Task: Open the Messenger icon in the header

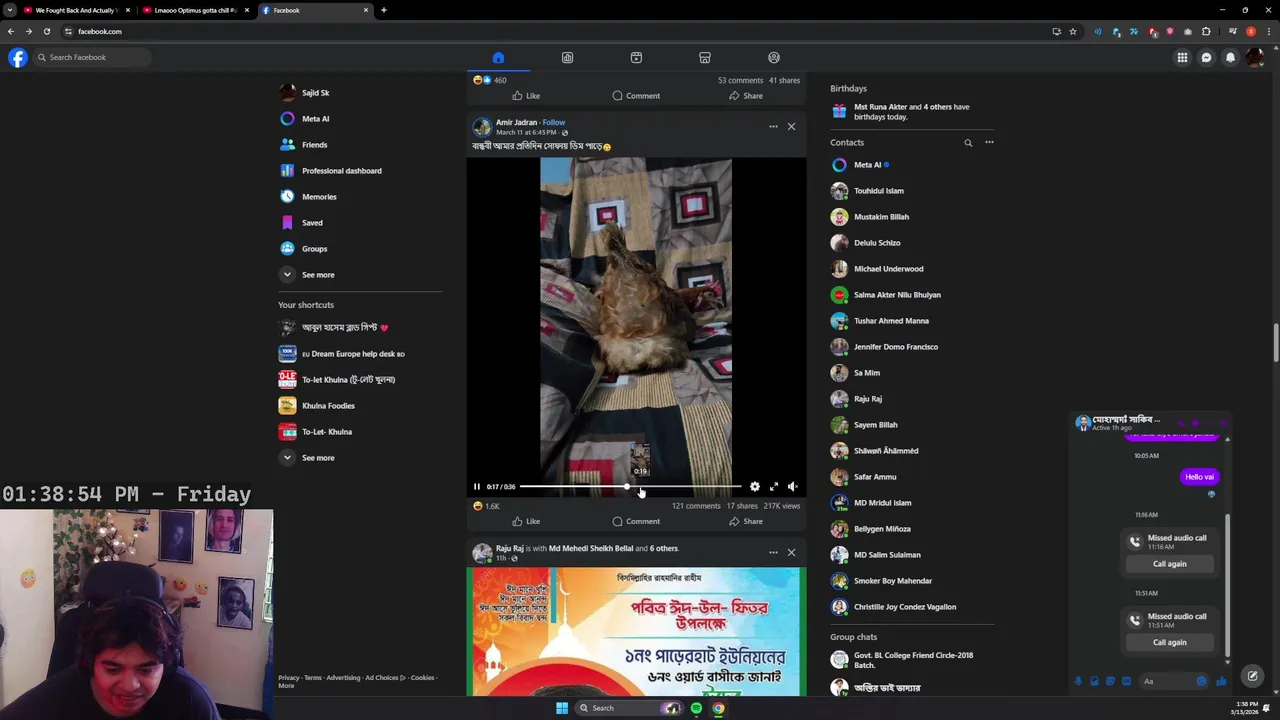Action: click(1206, 57)
